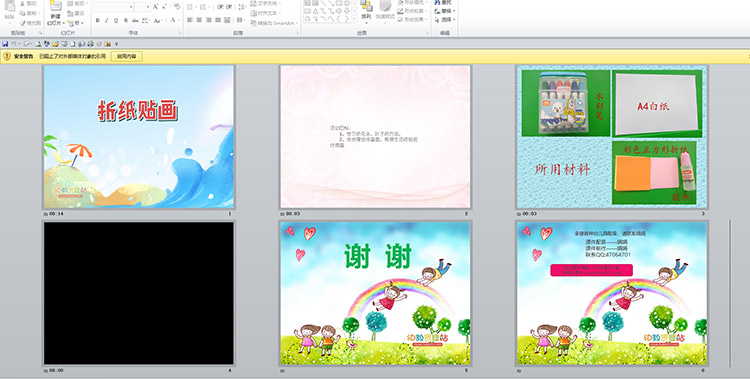Expand the Layout dropdown
Image resolution: width=750 pixels, height=379 pixels.
click(x=77, y=3)
